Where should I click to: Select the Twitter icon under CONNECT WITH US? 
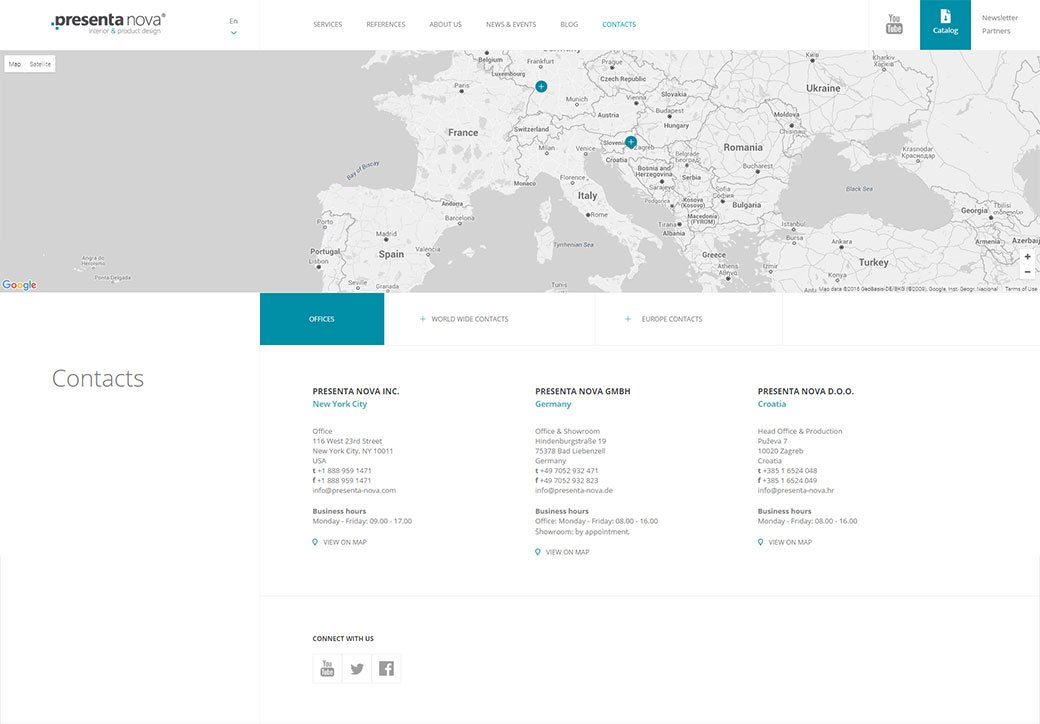click(x=356, y=667)
